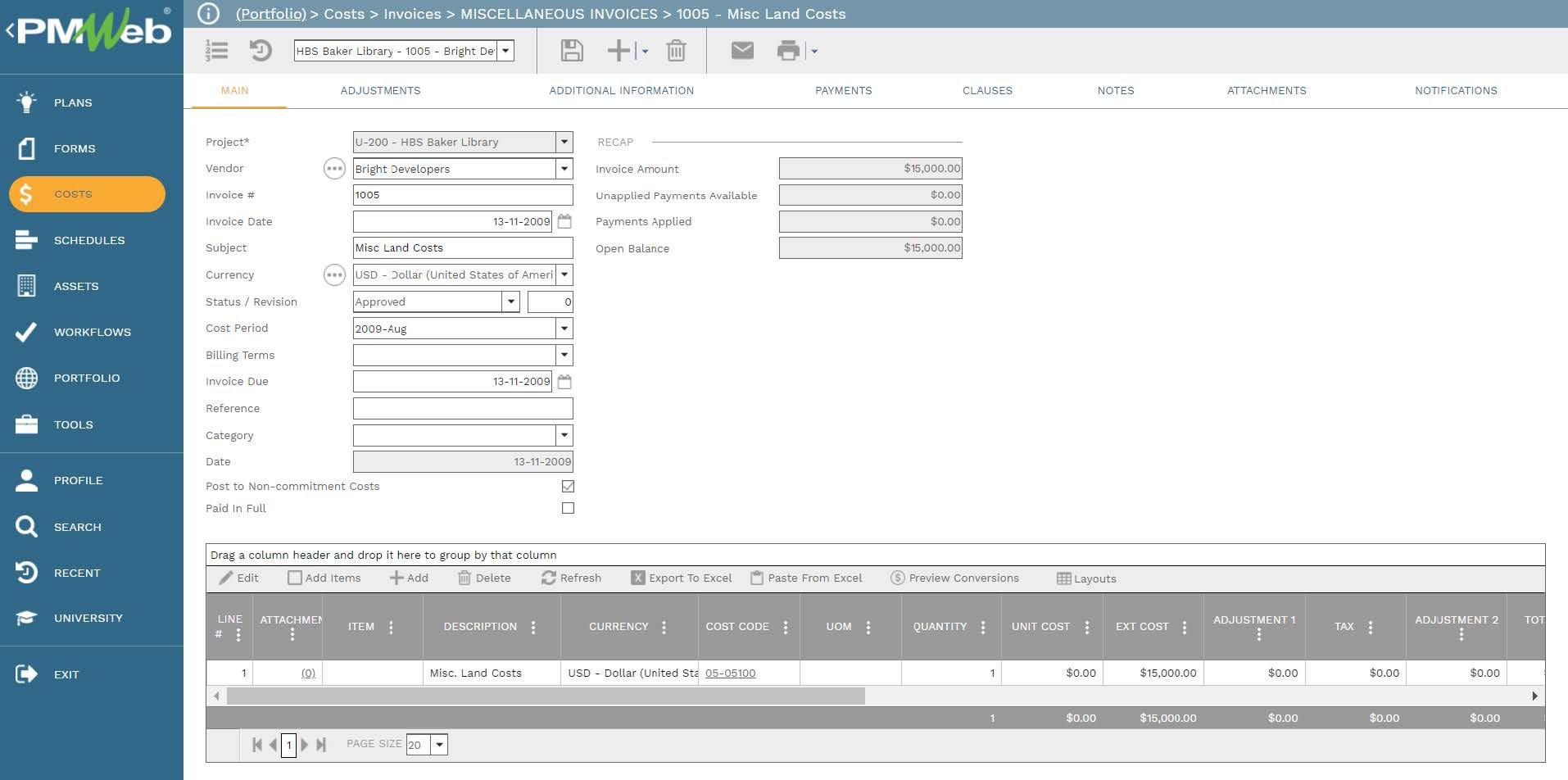Open Workflows module in sidebar

coord(92,332)
